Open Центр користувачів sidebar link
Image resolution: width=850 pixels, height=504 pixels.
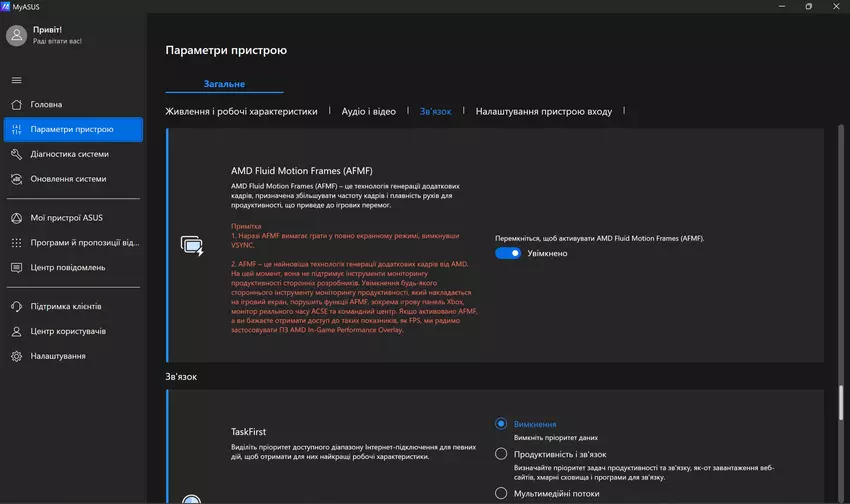click(x=68, y=331)
